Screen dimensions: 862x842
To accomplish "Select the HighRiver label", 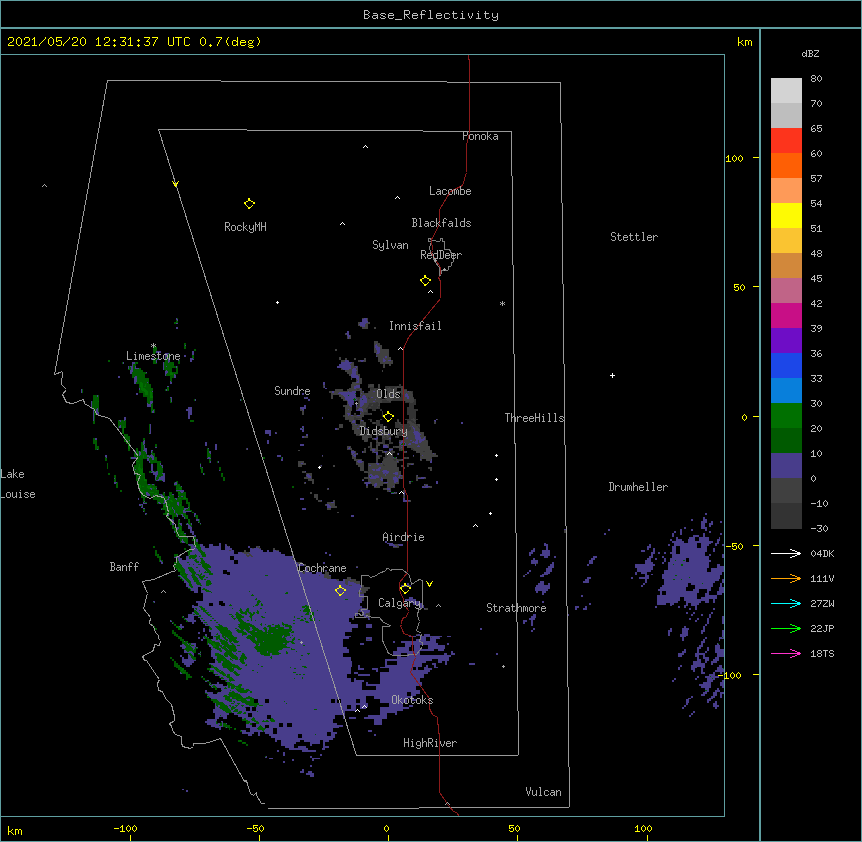I will click(x=430, y=743).
